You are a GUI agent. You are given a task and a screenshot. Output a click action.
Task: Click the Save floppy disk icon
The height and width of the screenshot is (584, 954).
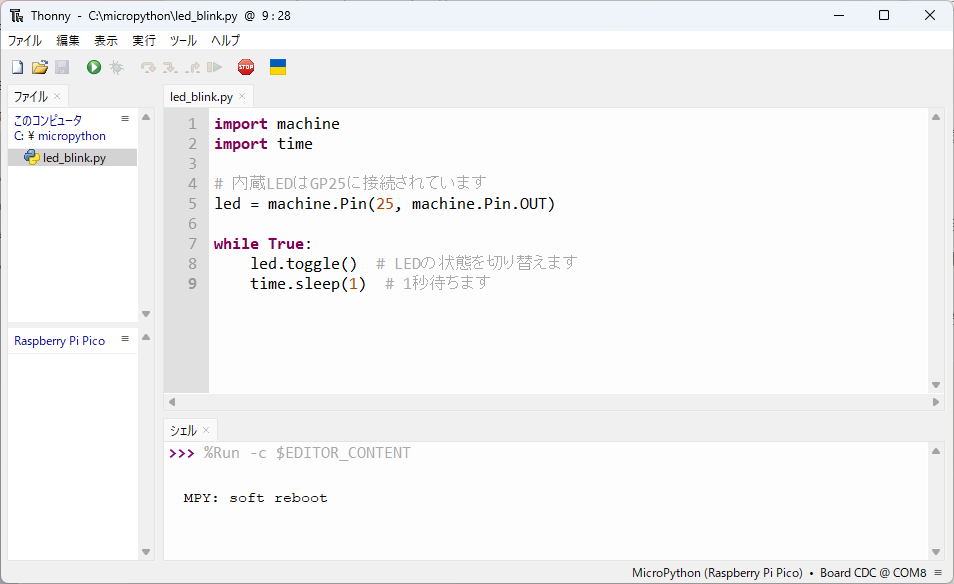62,67
